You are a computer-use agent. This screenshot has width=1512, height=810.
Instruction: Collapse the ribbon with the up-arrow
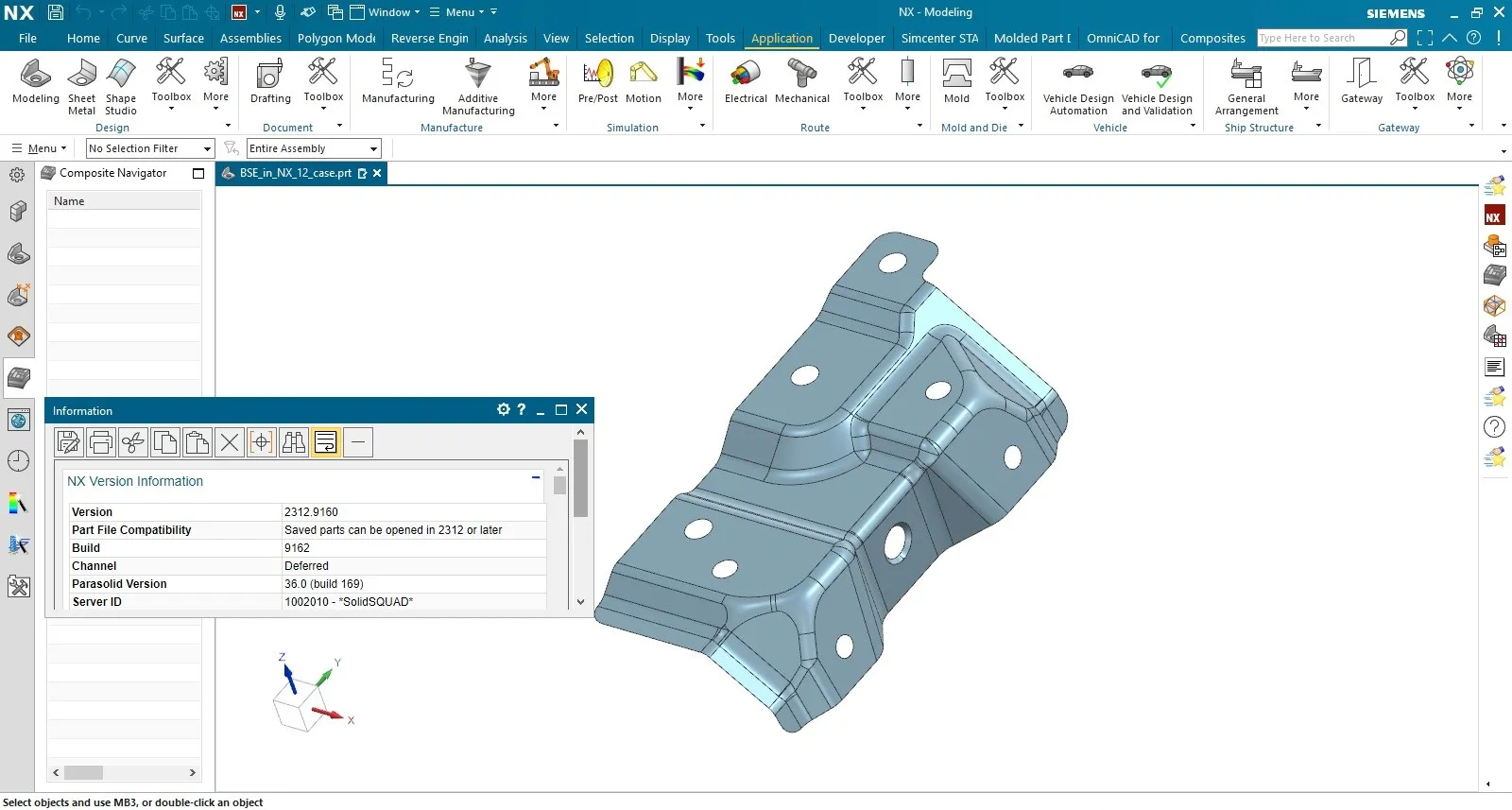[1450, 38]
